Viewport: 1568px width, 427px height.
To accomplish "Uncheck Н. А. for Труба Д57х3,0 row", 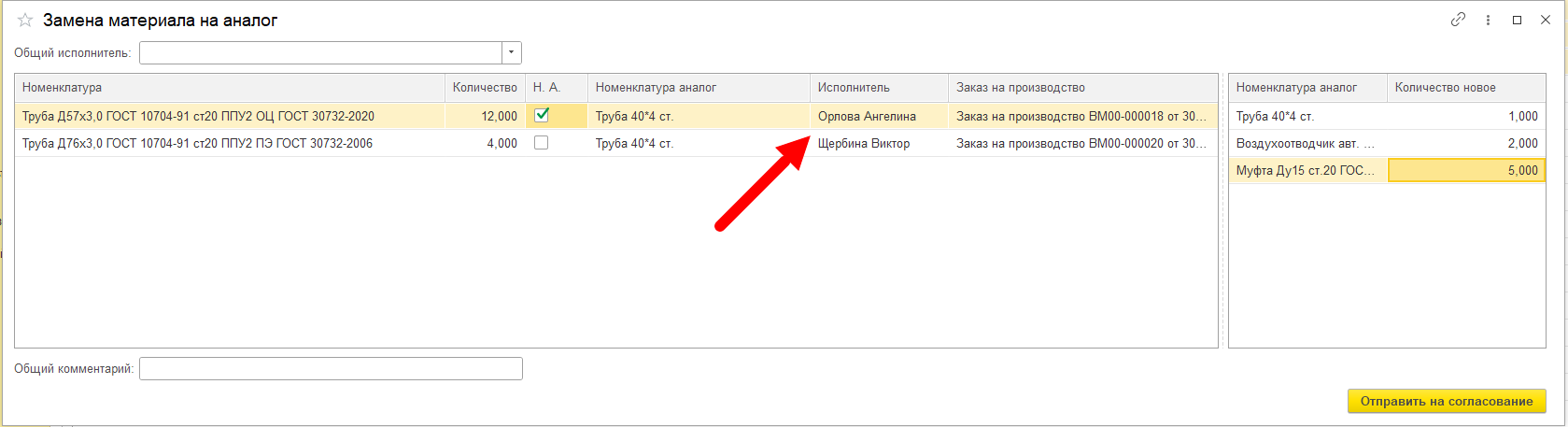I will pyautogui.click(x=541, y=116).
